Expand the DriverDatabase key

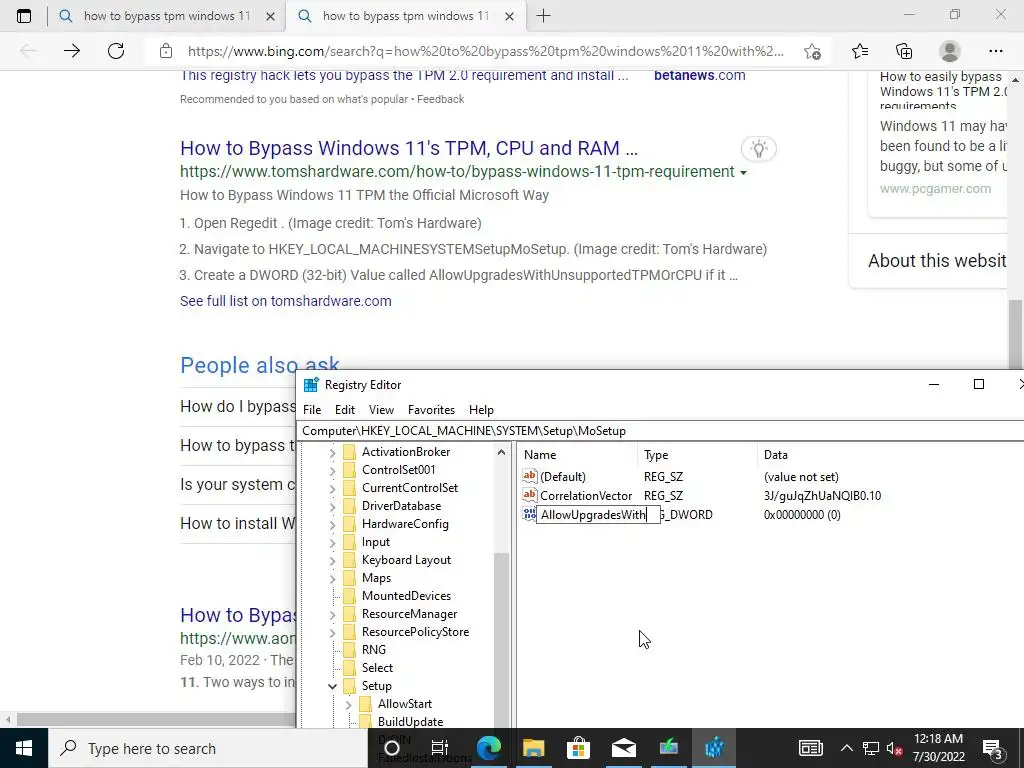(332, 506)
